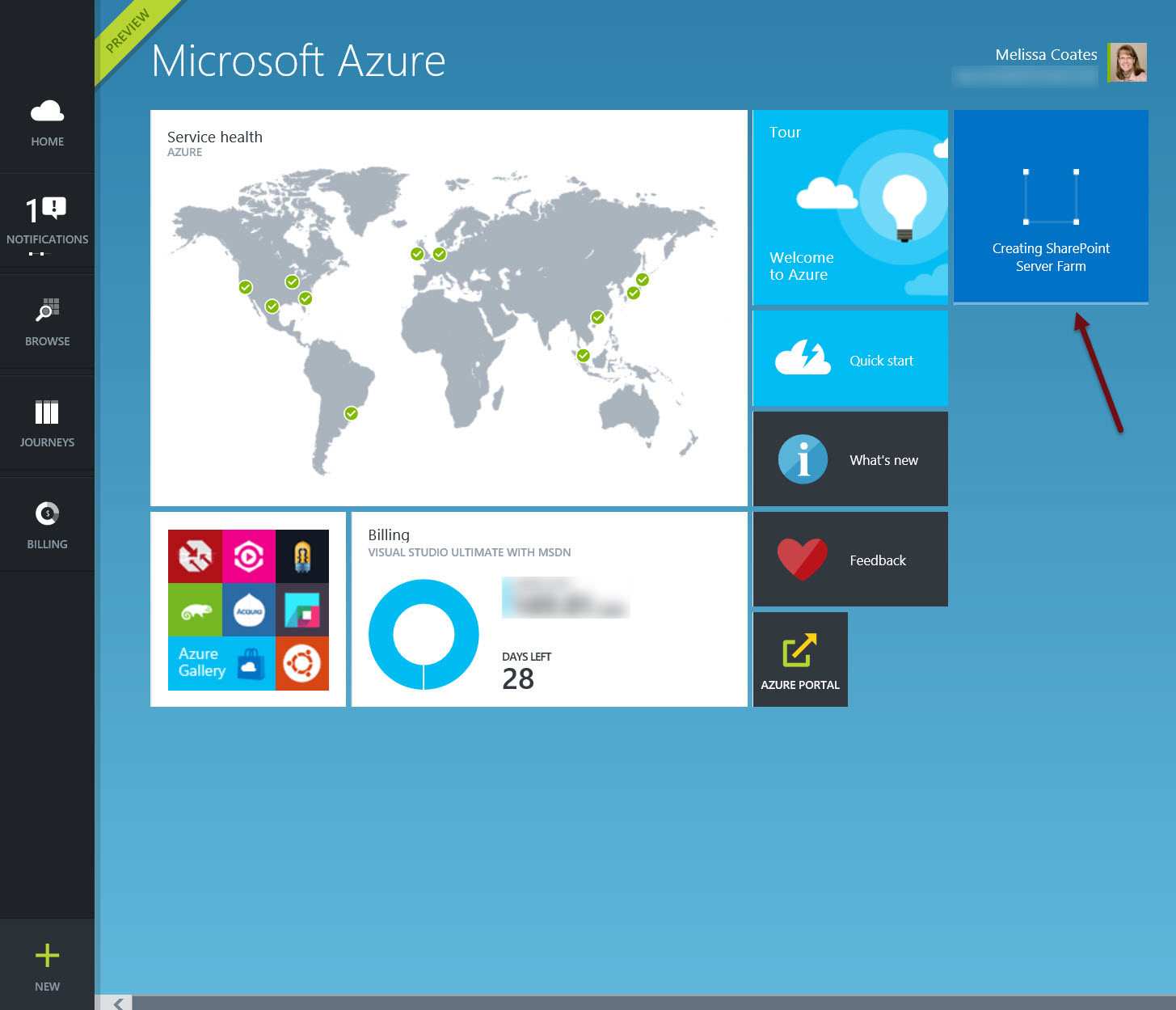Open the Billing donut icon in sidebar
This screenshot has height=1010, width=1176.
(48, 513)
